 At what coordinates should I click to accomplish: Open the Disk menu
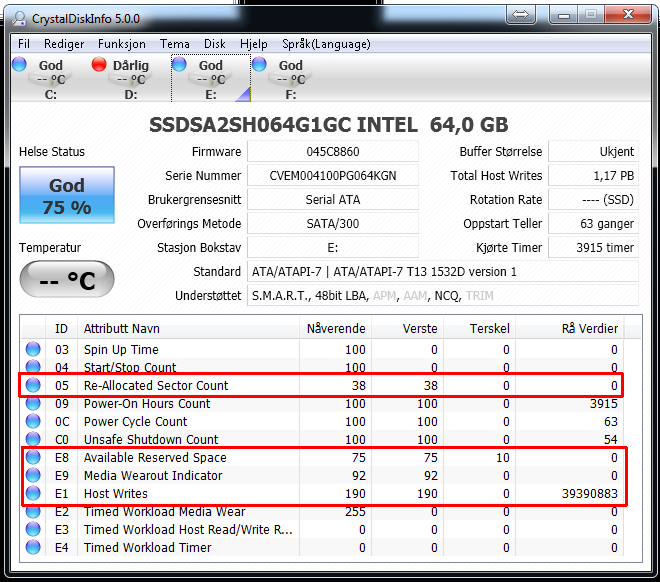215,44
